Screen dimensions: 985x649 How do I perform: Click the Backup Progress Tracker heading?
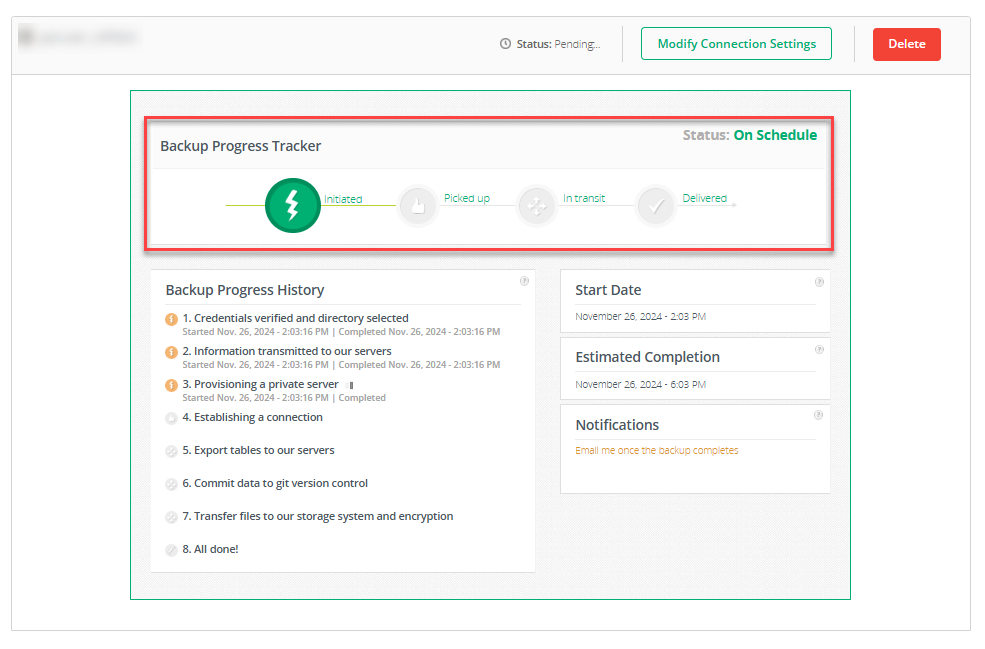[241, 146]
